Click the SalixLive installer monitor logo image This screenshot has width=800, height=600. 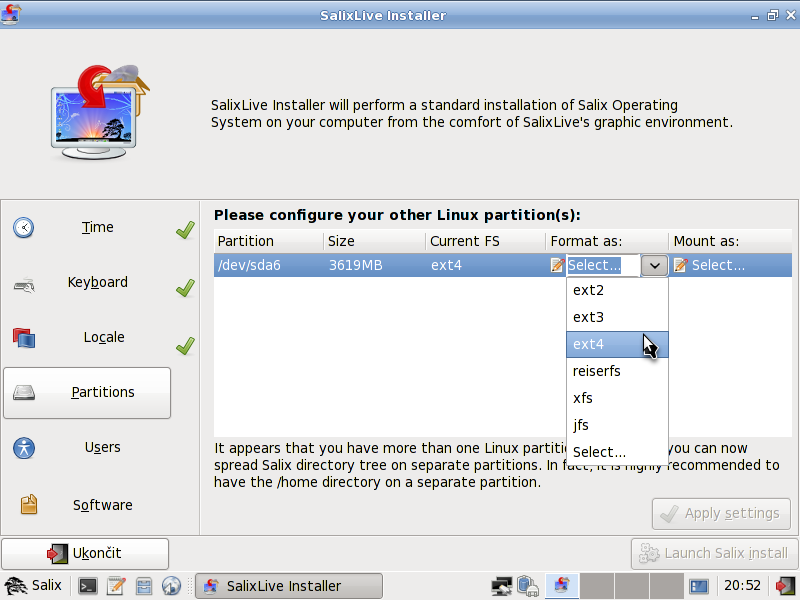pyautogui.click(x=99, y=112)
